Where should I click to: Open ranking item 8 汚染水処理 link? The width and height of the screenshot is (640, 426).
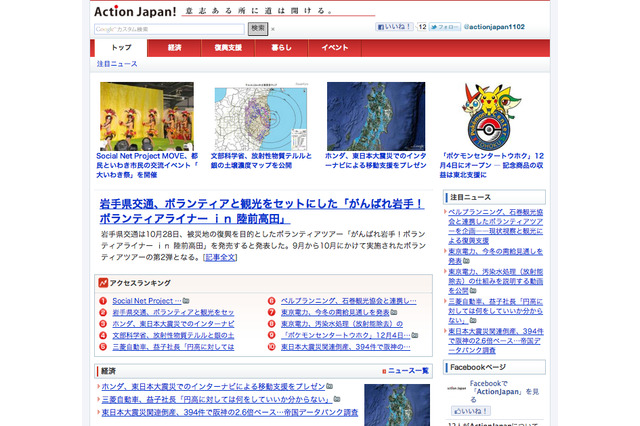point(342,324)
